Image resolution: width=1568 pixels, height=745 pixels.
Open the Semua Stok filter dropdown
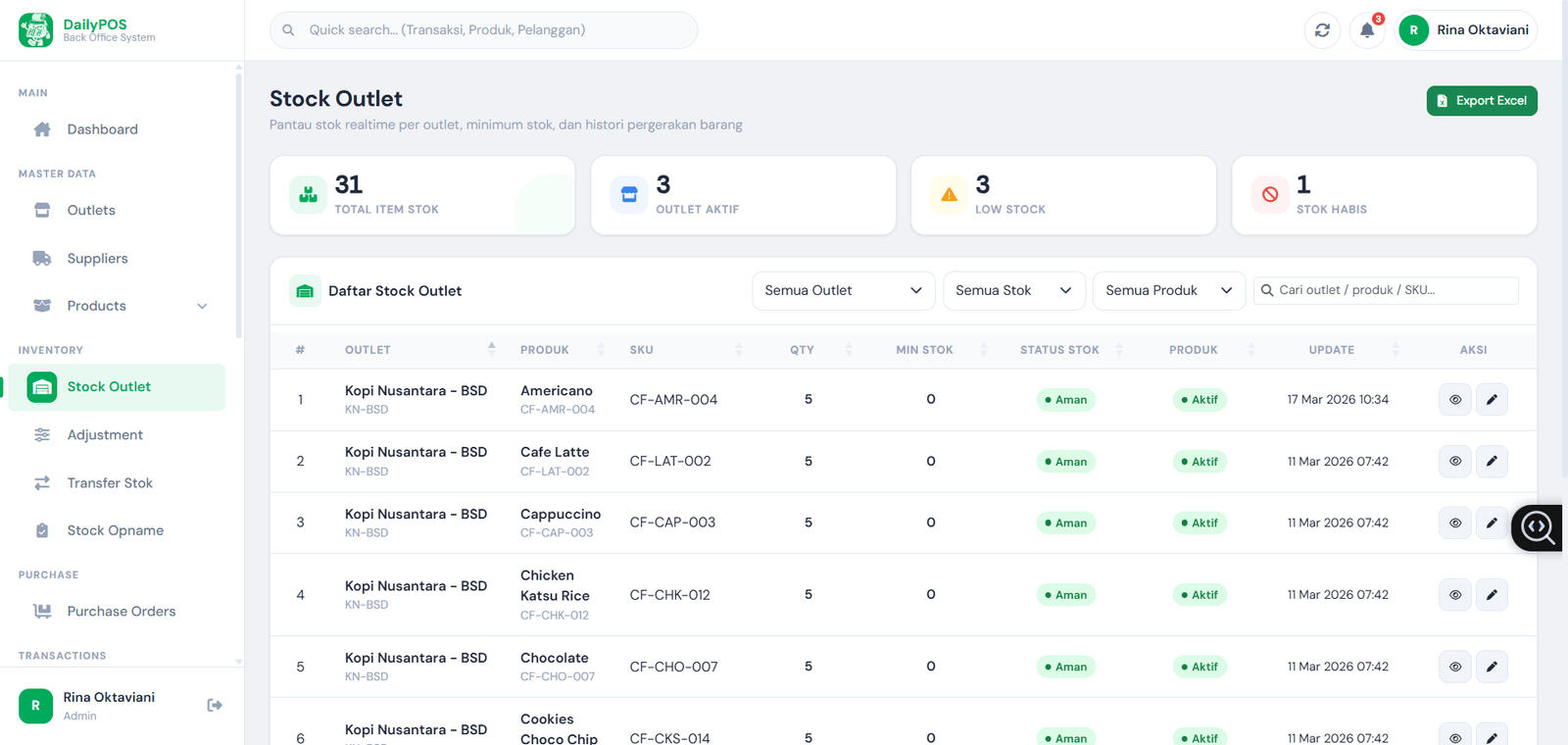(1014, 291)
